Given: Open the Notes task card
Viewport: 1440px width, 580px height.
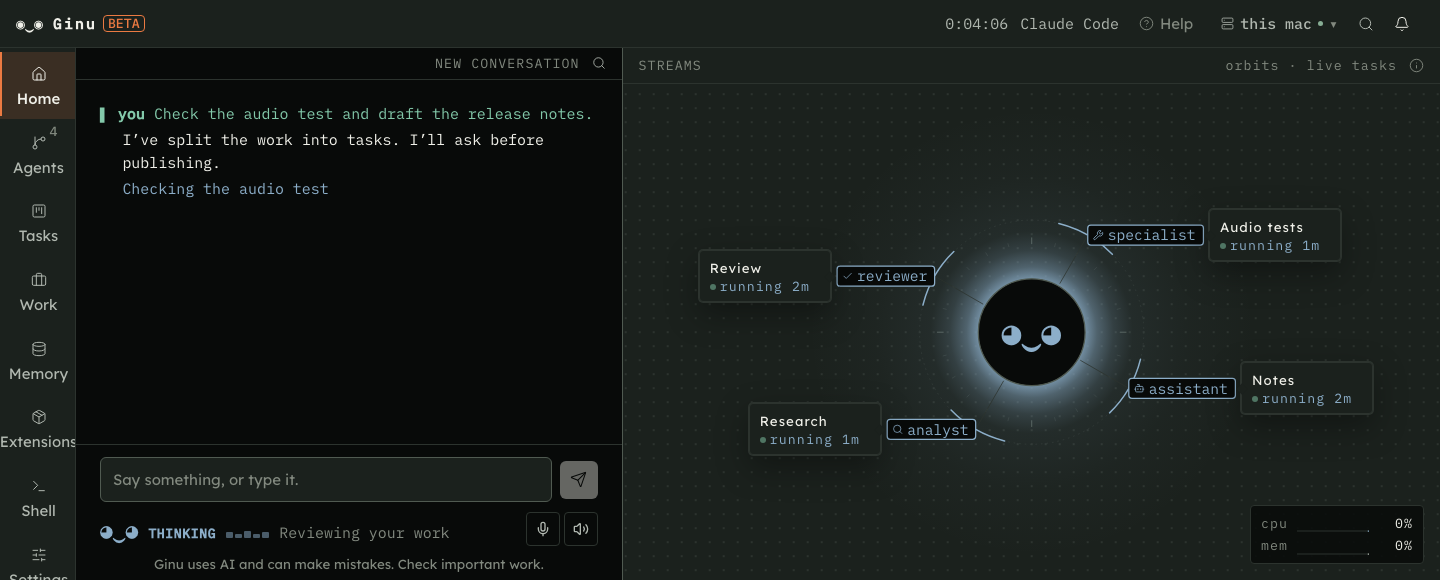Looking at the screenshot, I should coord(1307,388).
